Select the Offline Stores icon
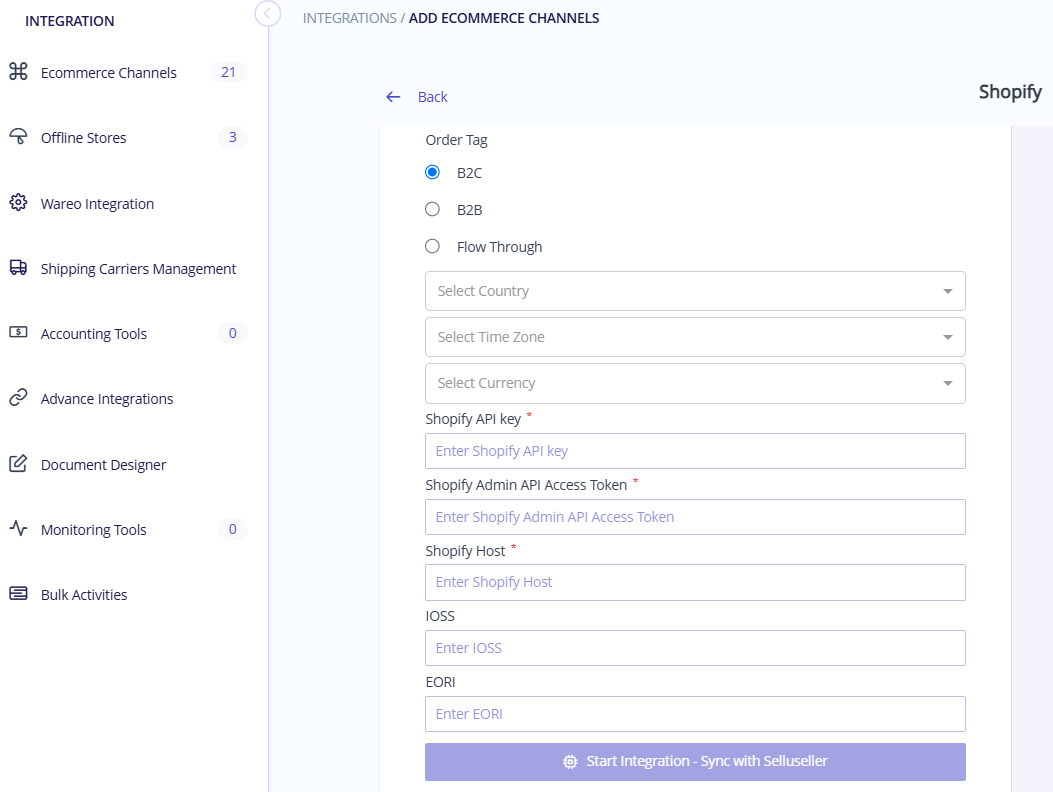 [17, 137]
